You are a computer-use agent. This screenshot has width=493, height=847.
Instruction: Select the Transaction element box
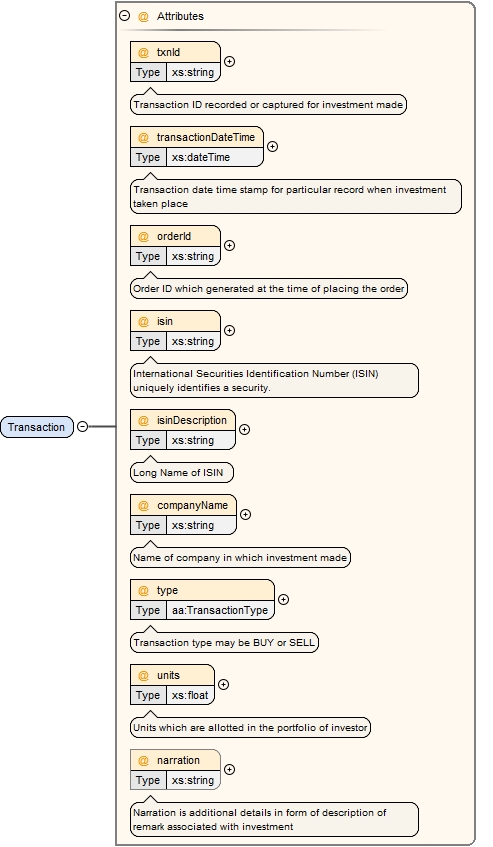tap(37, 427)
